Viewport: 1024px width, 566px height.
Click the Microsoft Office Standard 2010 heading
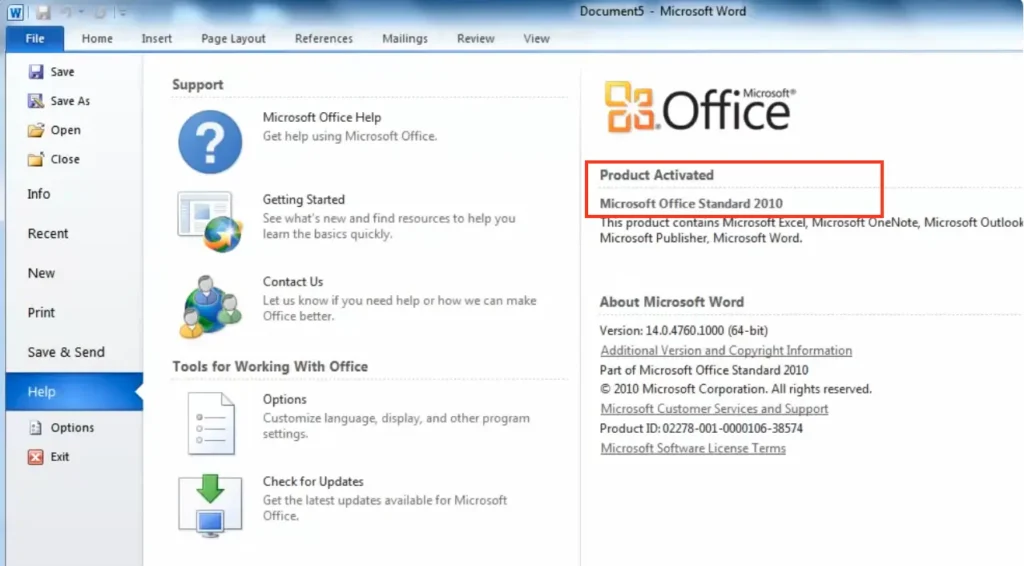click(x=691, y=204)
